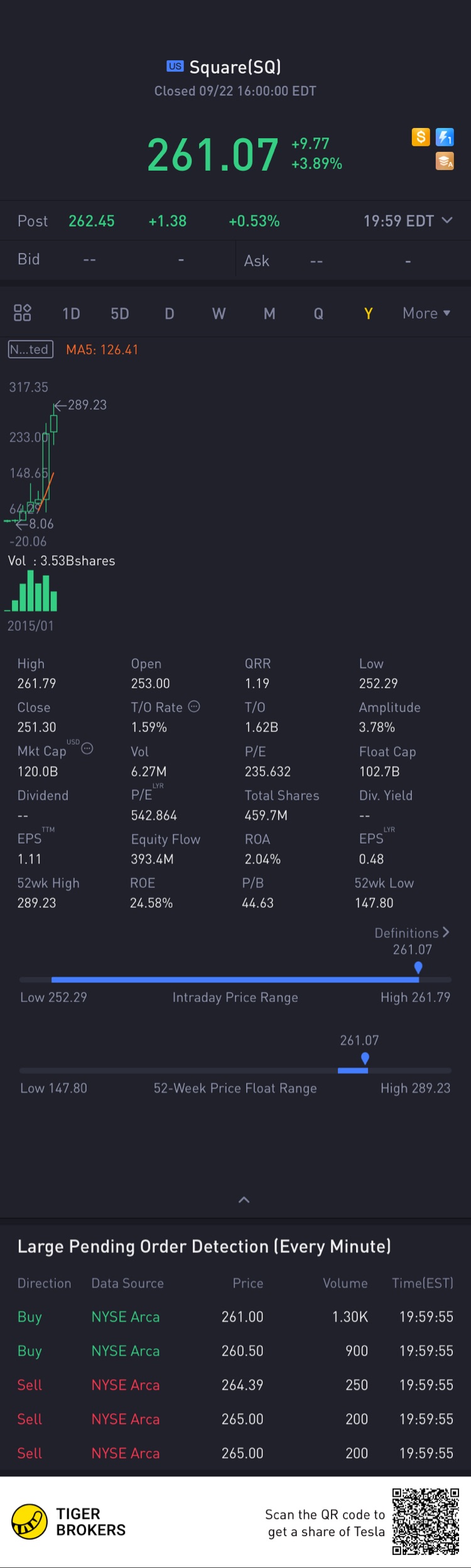Tap the Tiger Brokers logo
471x1568 pixels.
point(30,1522)
